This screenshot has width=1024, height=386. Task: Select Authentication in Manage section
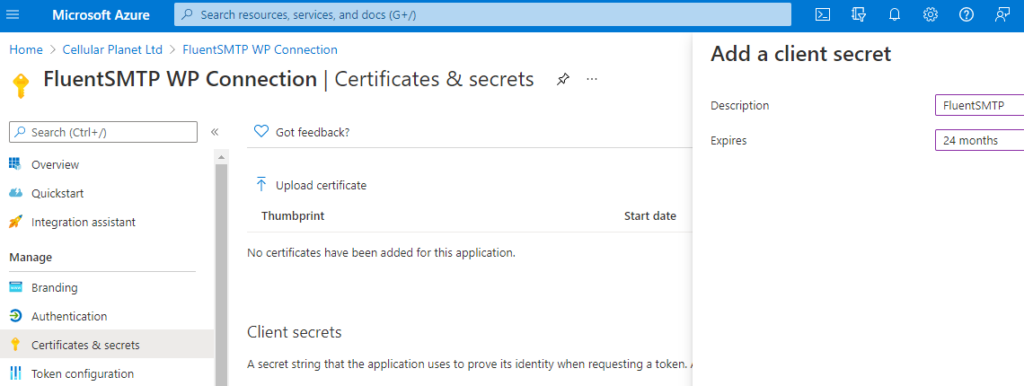point(69,316)
